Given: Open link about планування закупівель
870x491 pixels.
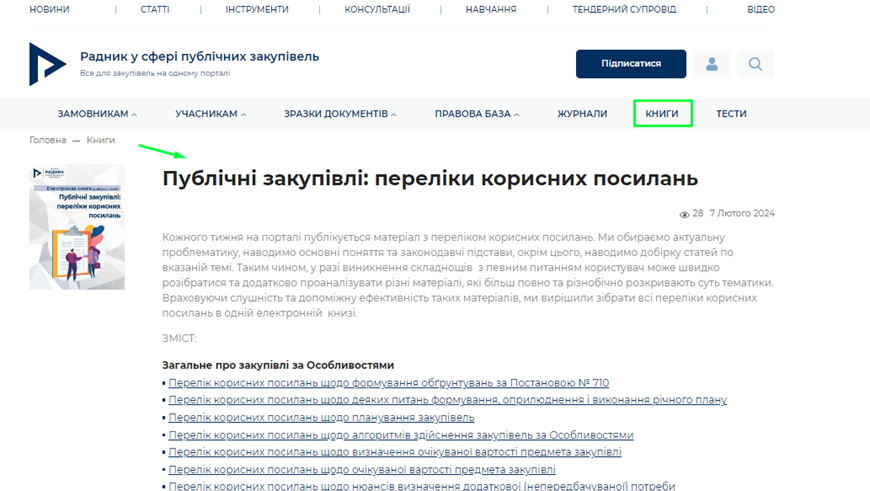Looking at the screenshot, I should click(x=321, y=417).
